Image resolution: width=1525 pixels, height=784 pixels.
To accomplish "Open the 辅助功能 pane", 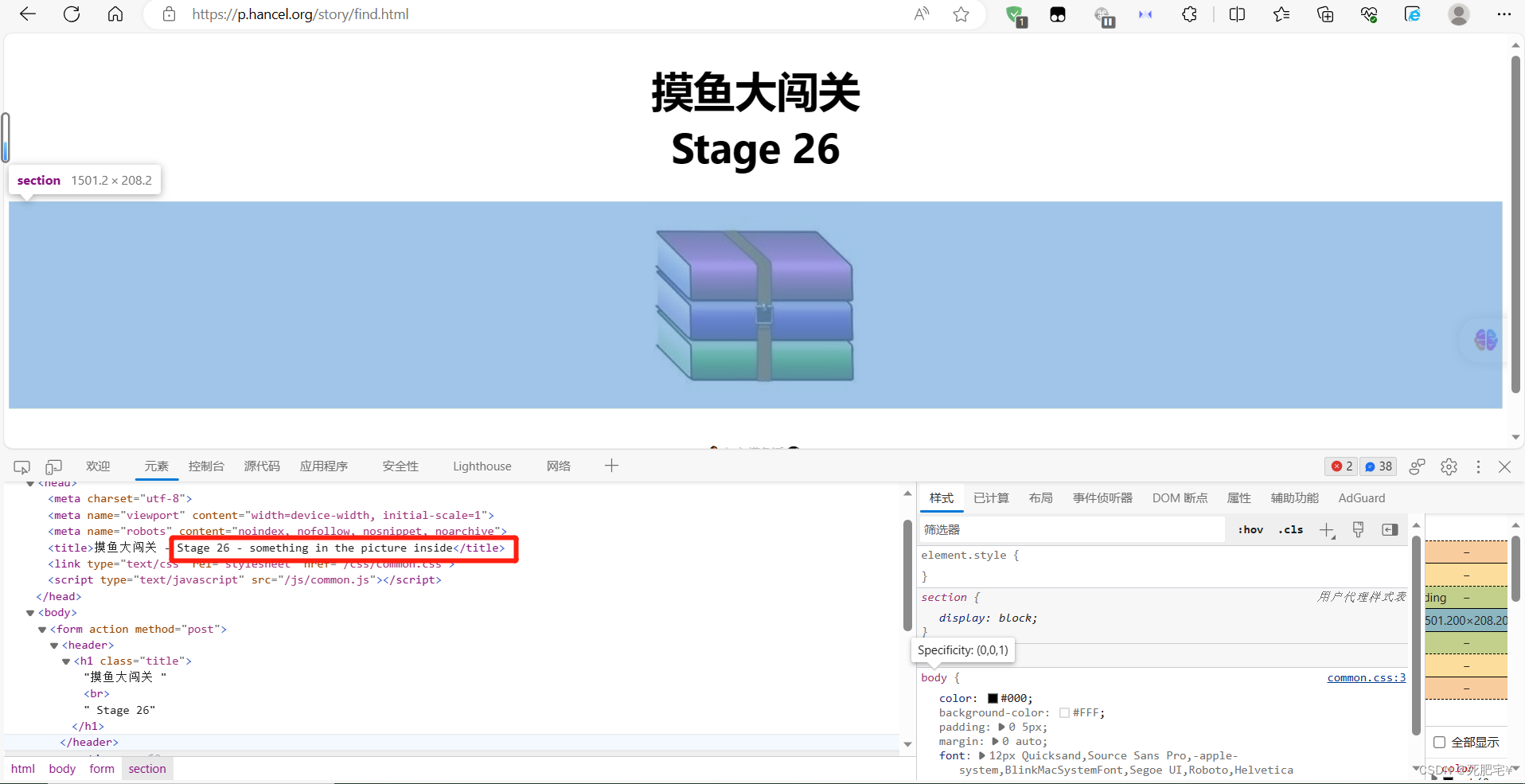I will [x=1294, y=498].
